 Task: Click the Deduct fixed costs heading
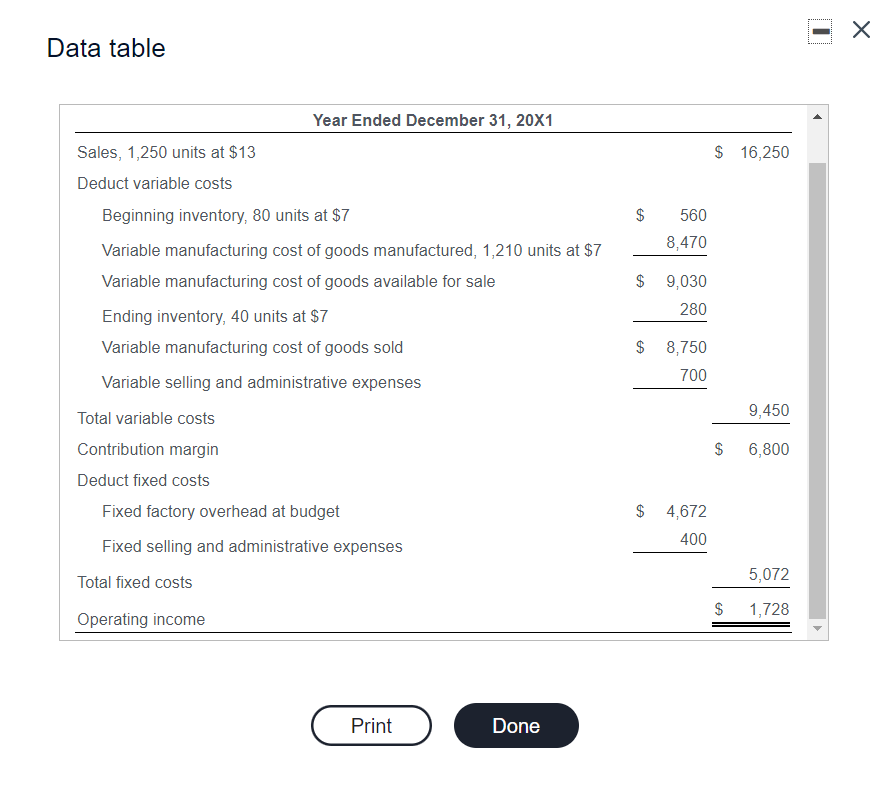click(143, 480)
